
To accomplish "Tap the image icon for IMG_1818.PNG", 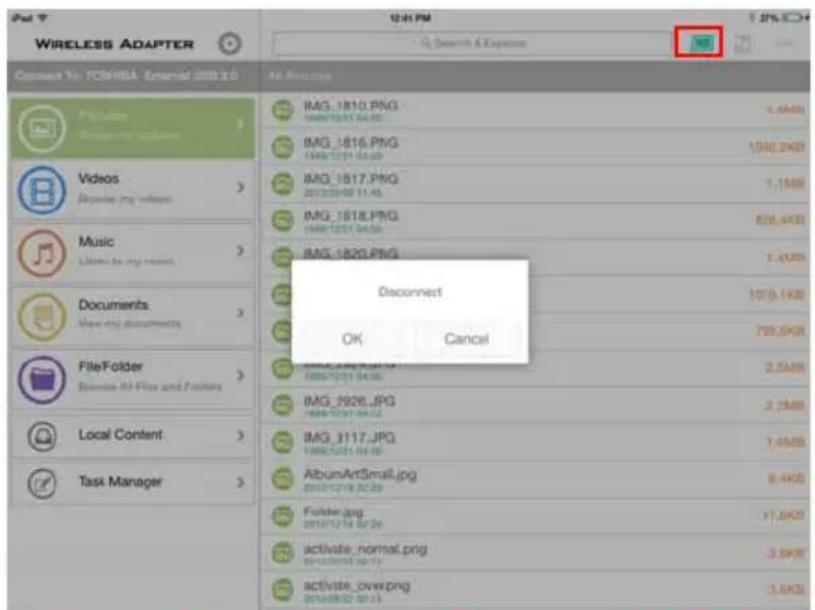I will pyautogui.click(x=283, y=220).
